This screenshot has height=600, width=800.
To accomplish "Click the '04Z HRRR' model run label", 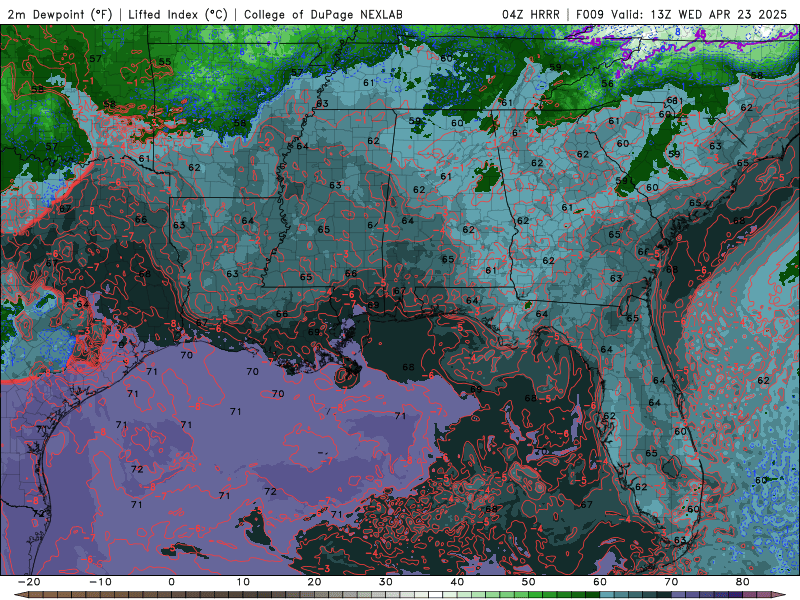I will coord(531,15).
